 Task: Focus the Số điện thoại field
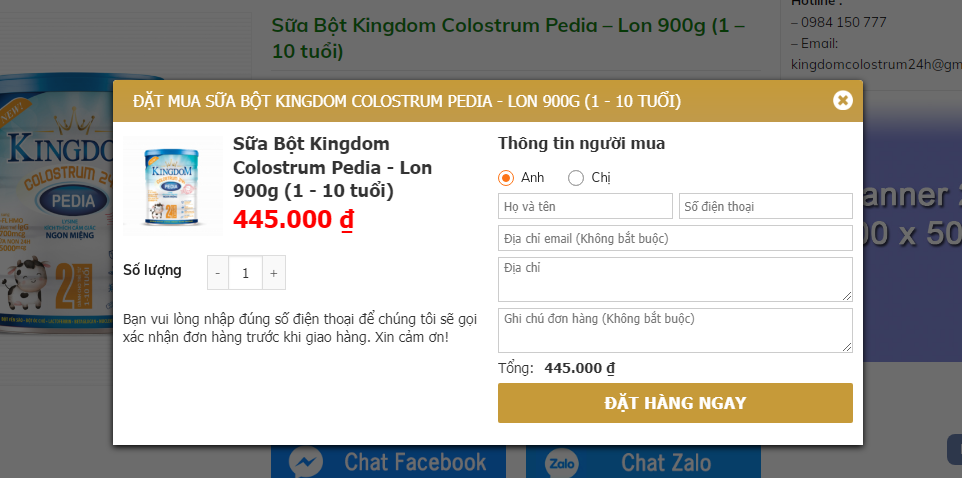coord(765,207)
